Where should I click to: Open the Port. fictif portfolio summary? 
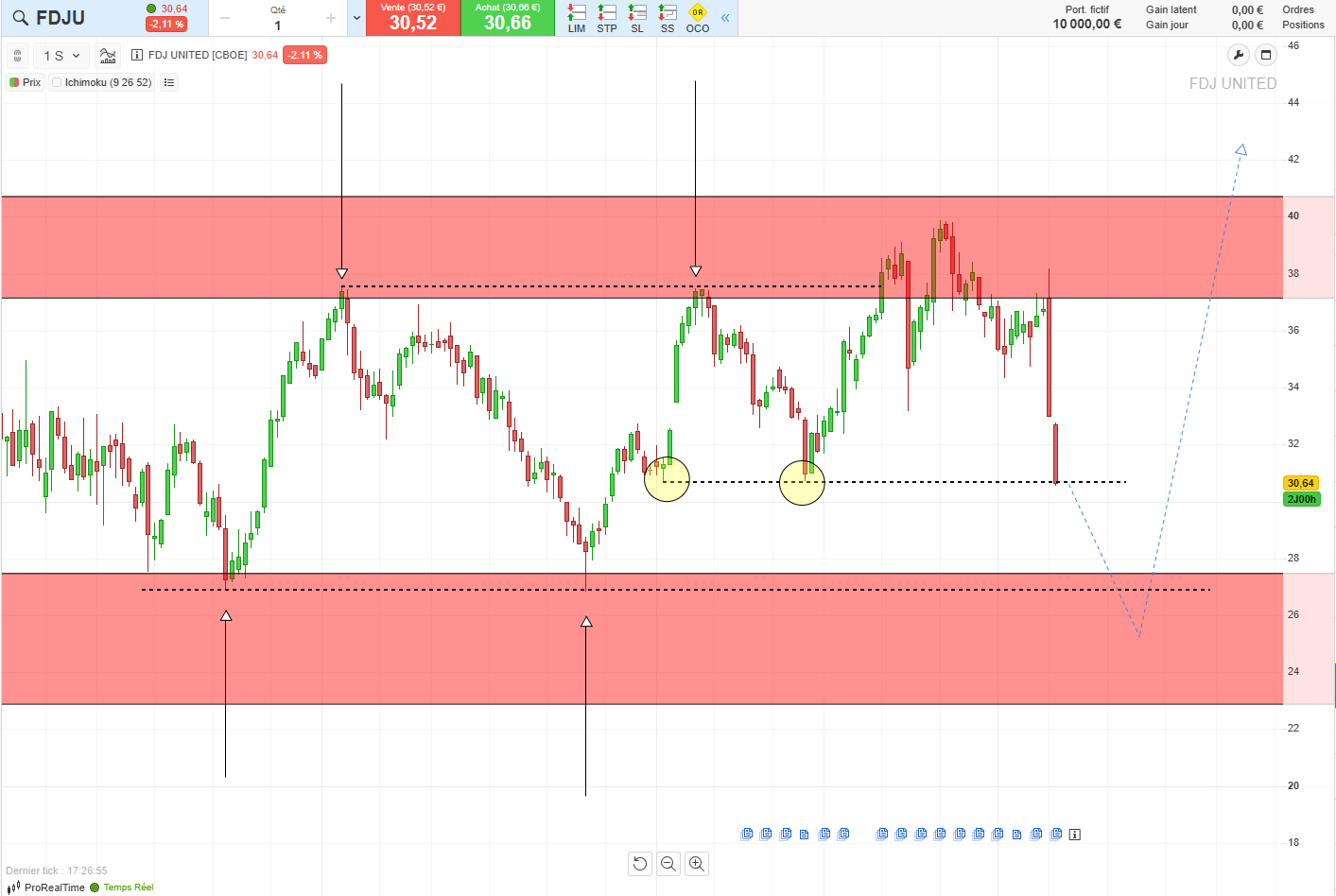pyautogui.click(x=1087, y=17)
